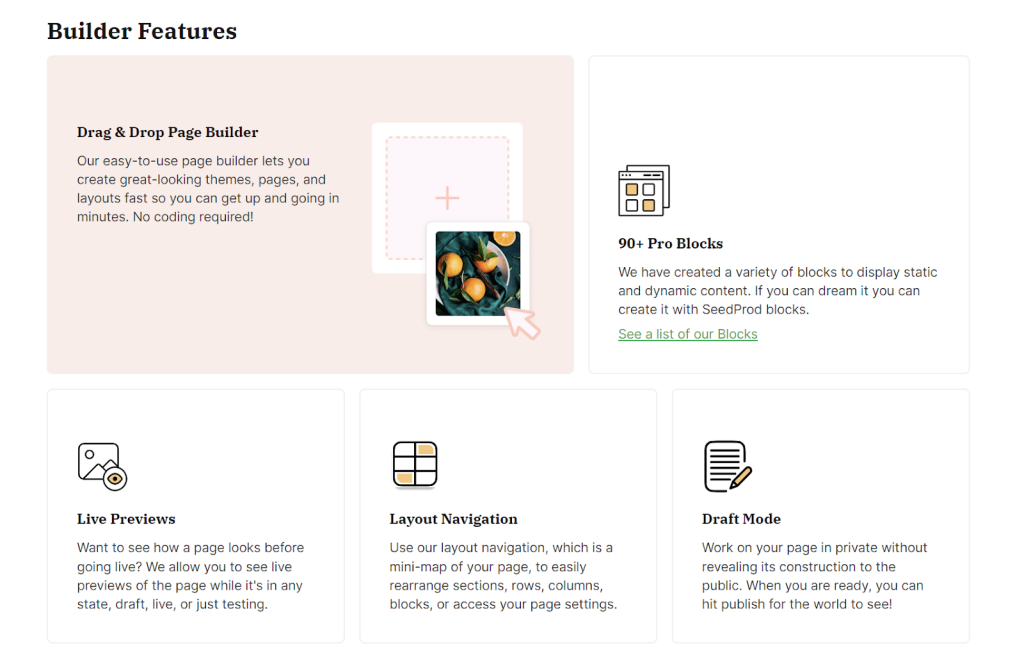
Task: Click the plus sign in dashed placeholder
Action: click(447, 198)
